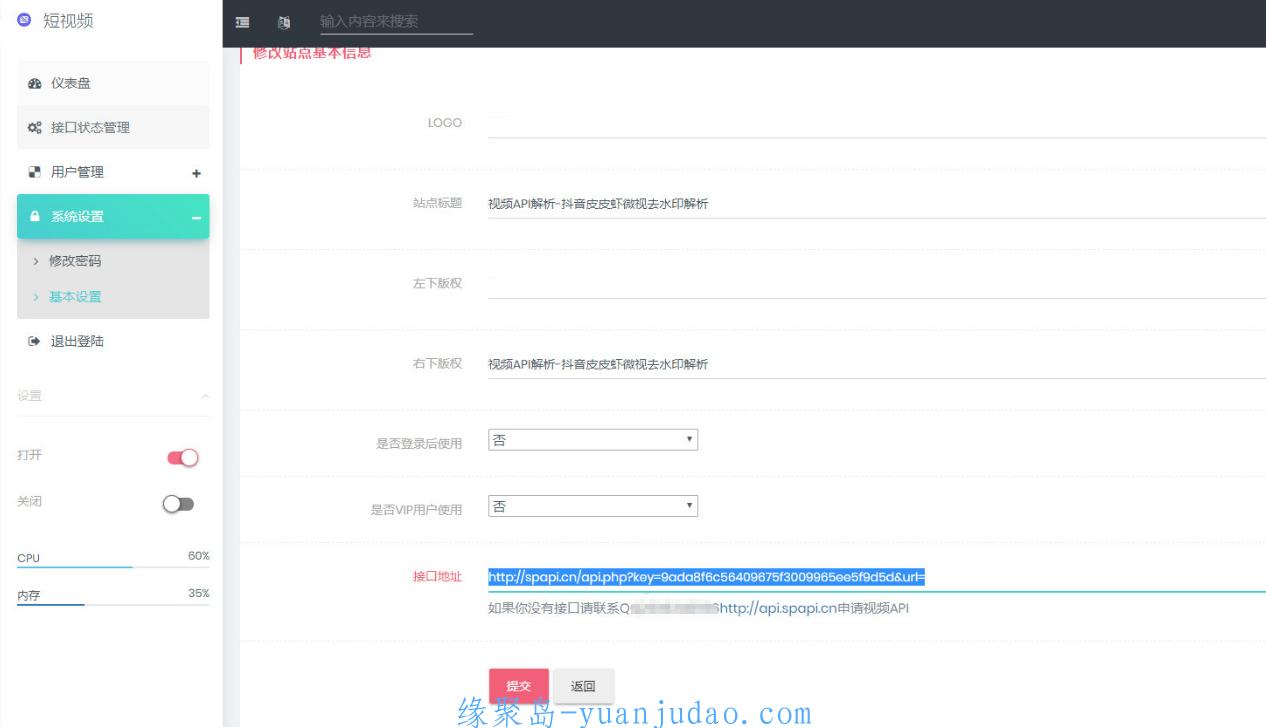Select 系统设置 menu item
This screenshot has height=728, width=1266.
[113, 216]
